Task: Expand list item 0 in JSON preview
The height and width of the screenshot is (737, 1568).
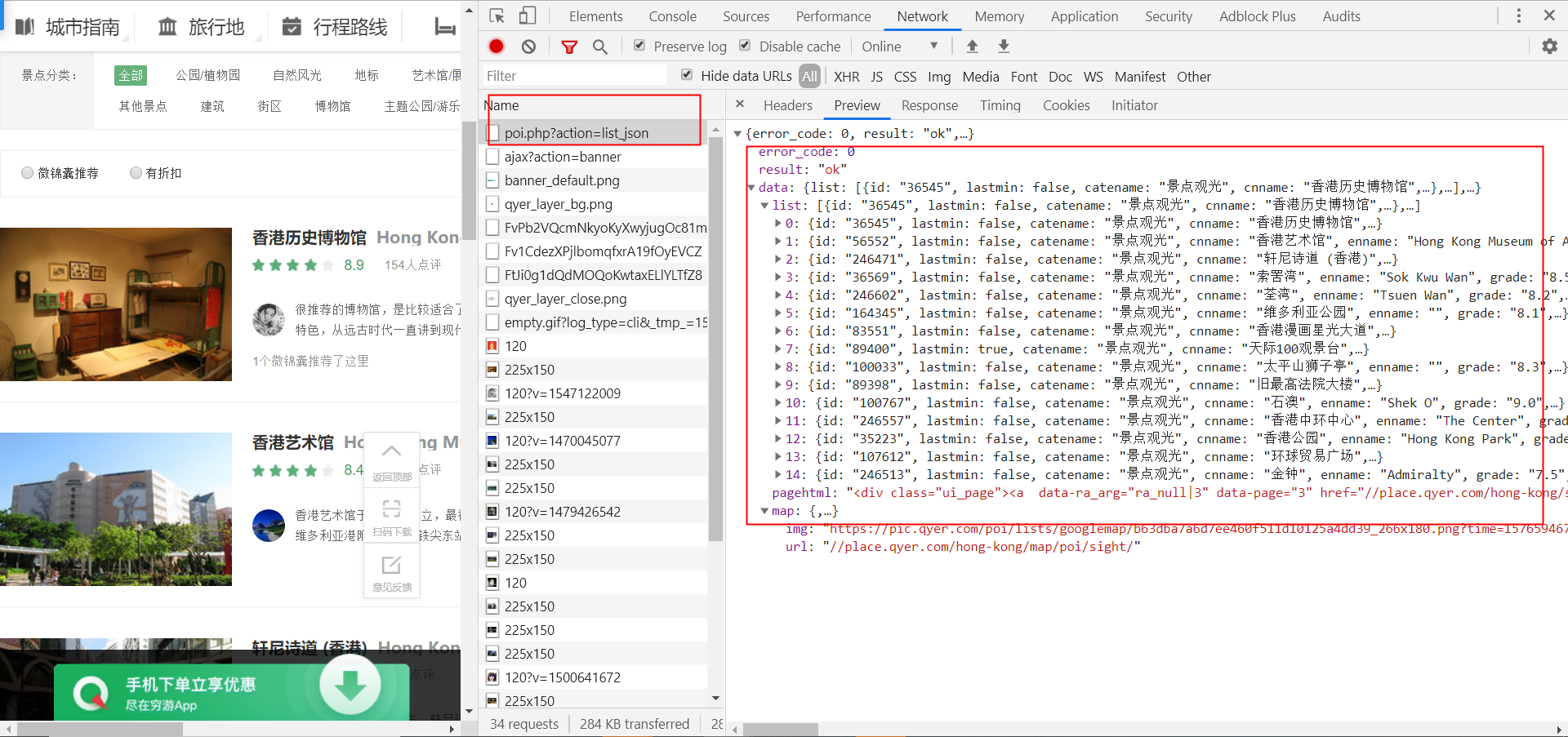Action: point(777,223)
